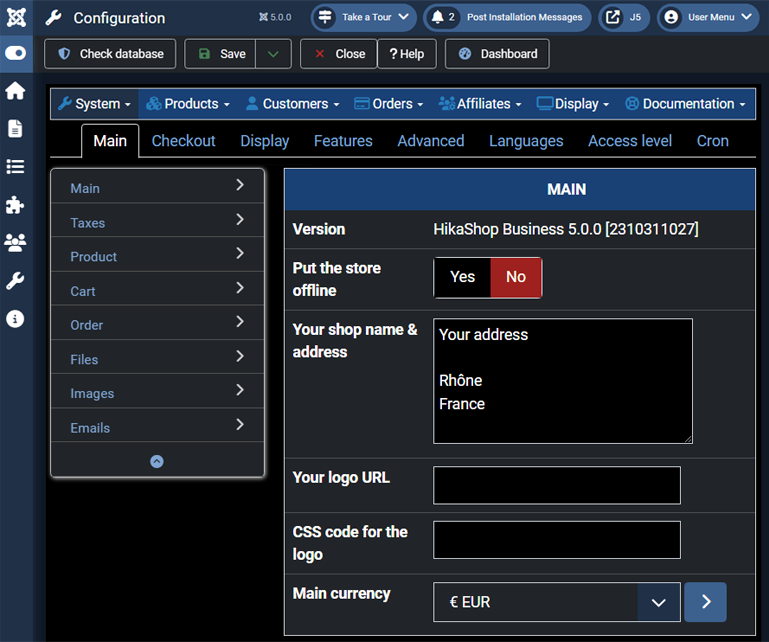Select Order in the side list

(x=157, y=323)
